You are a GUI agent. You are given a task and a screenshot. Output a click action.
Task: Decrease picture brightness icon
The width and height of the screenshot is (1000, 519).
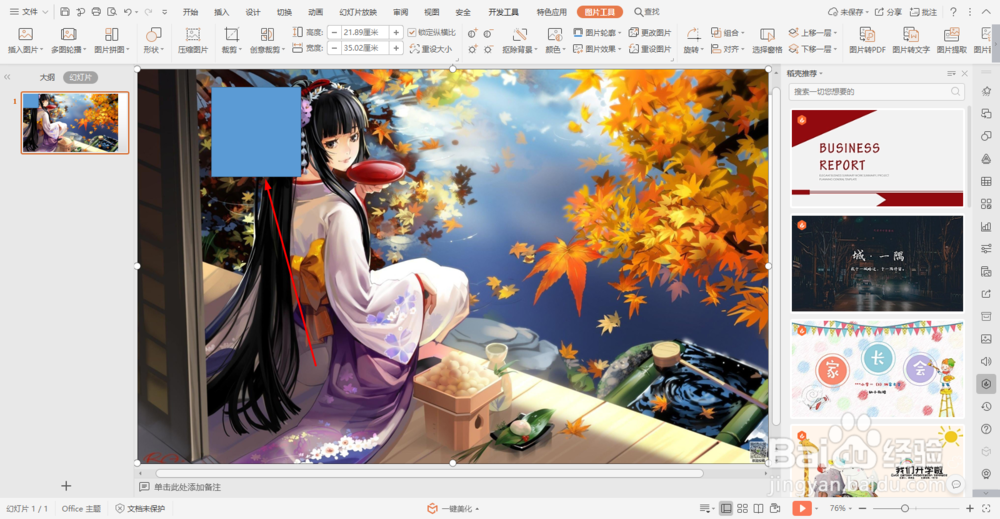(489, 49)
